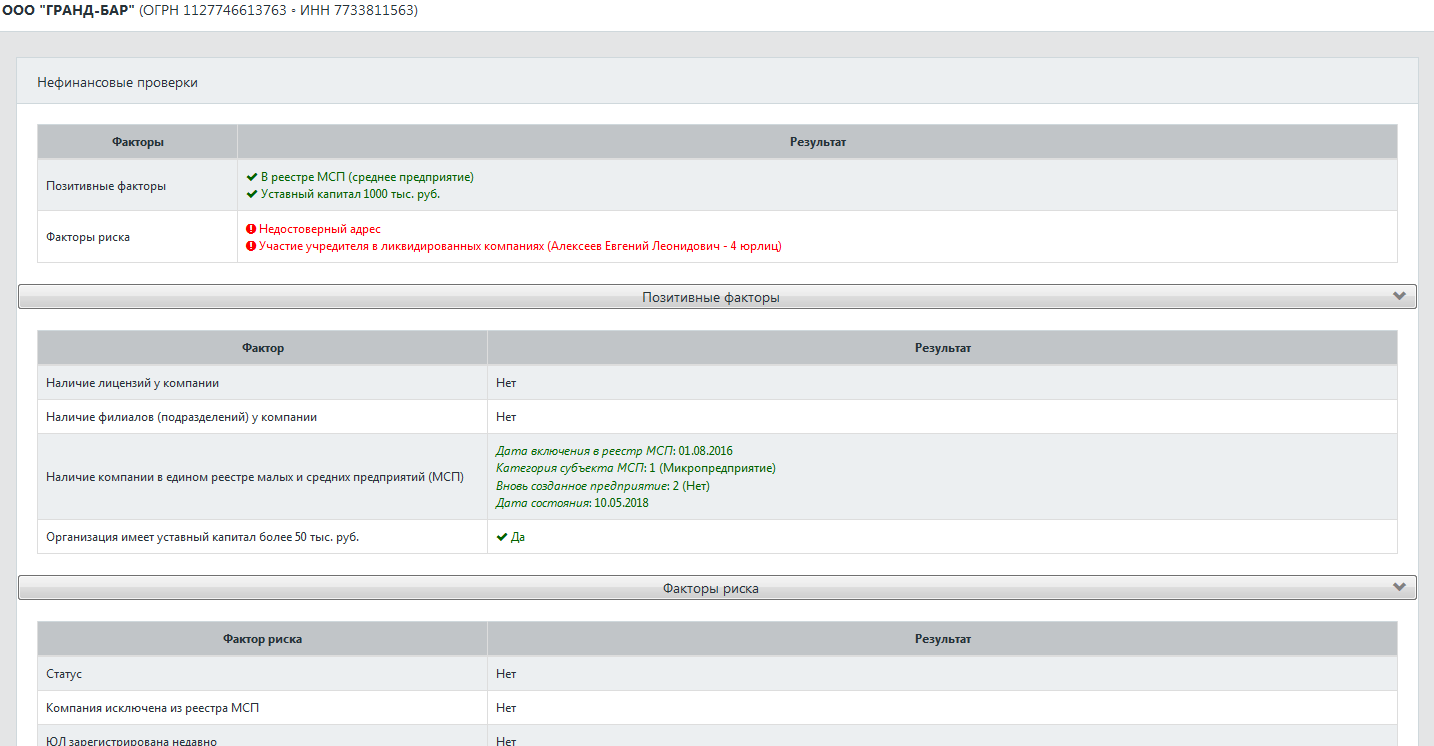
Task: Click the "Факторы" column header in the summary table
Action: coord(138,142)
